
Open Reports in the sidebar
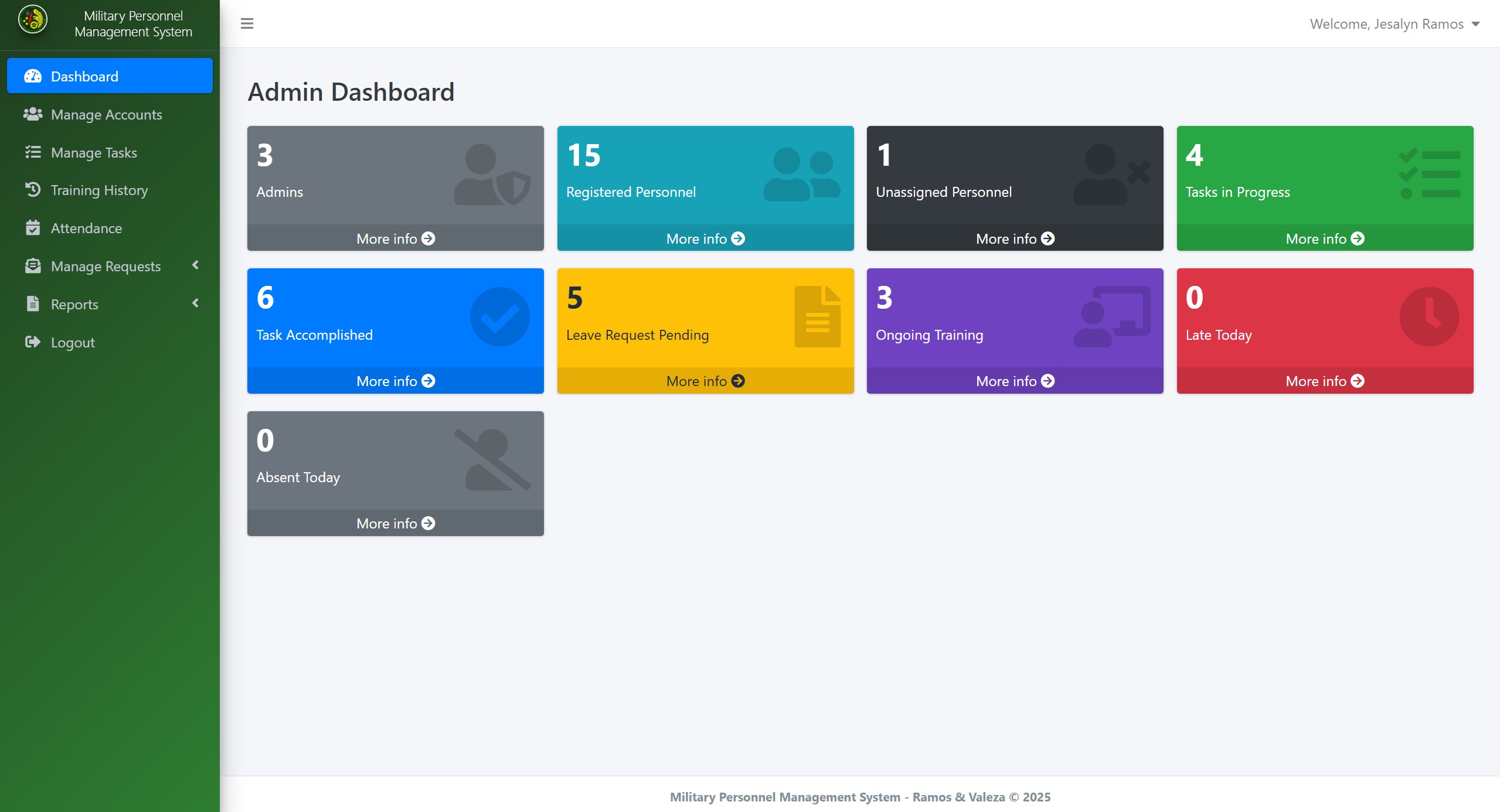(x=74, y=304)
